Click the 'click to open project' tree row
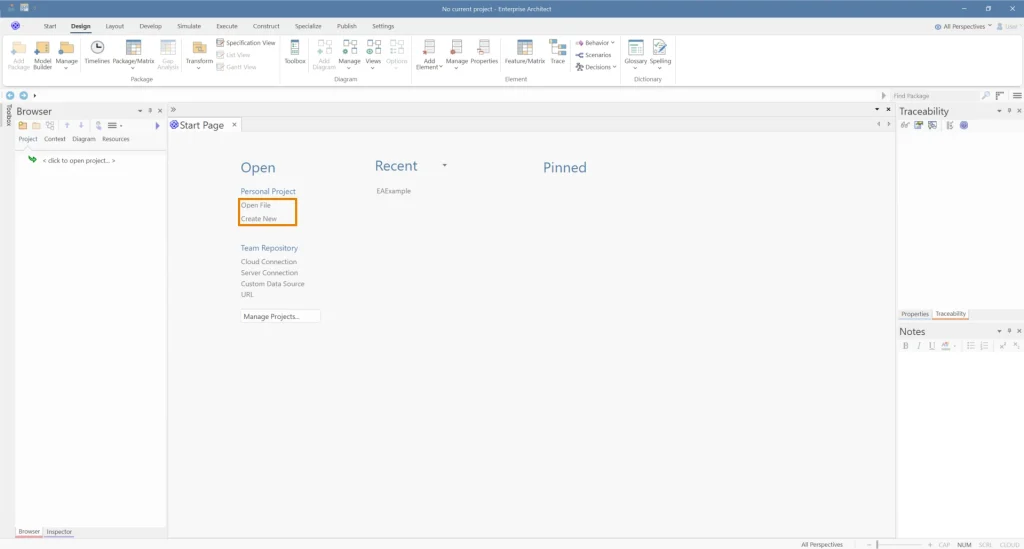The width and height of the screenshot is (1024, 549). 78,161
